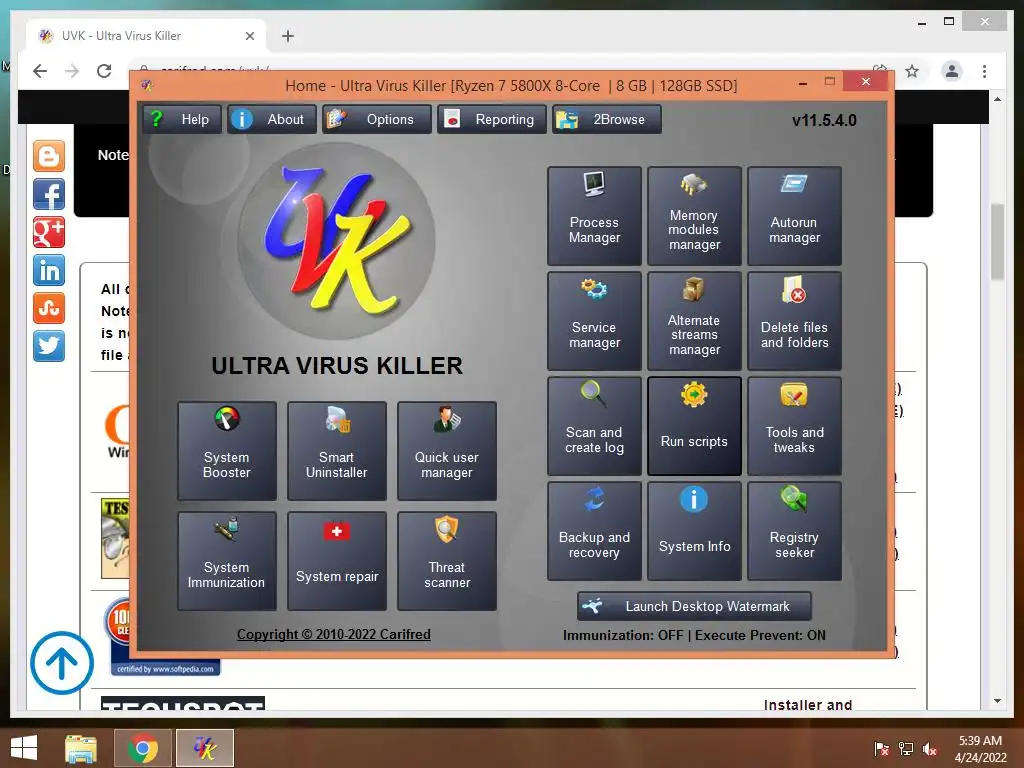Switch to Chrome on the taskbar
The width and height of the screenshot is (1024, 768).
[143, 748]
